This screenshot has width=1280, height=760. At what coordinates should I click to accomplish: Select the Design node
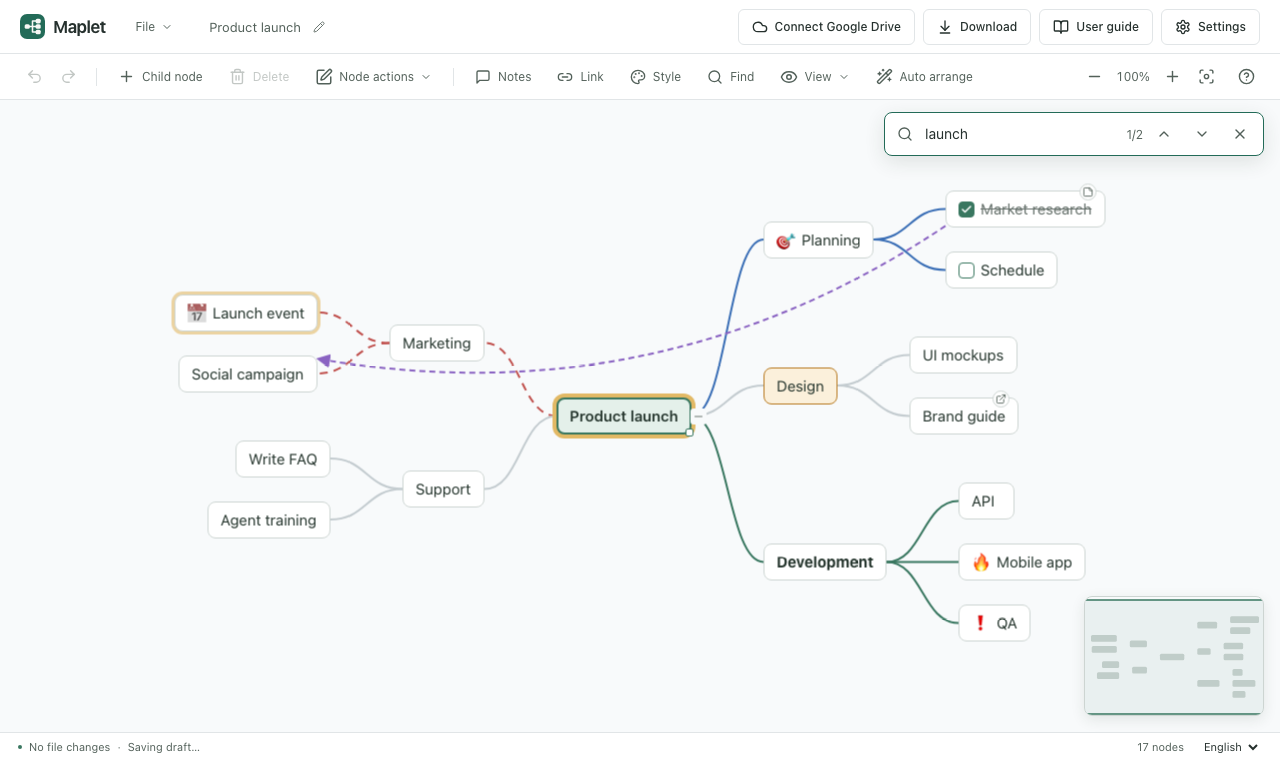point(800,386)
